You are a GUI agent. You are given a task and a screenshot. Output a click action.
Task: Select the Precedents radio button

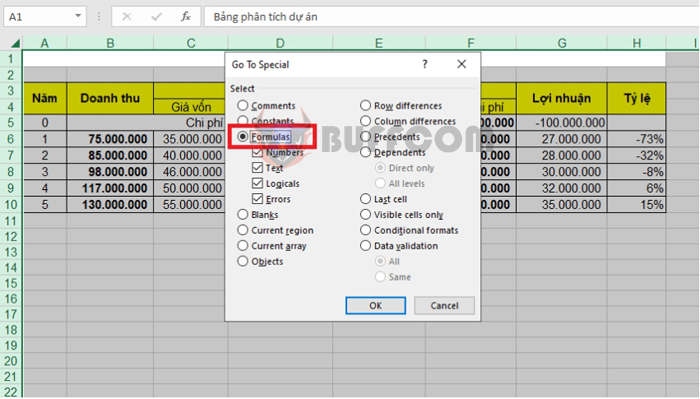pyautogui.click(x=366, y=137)
